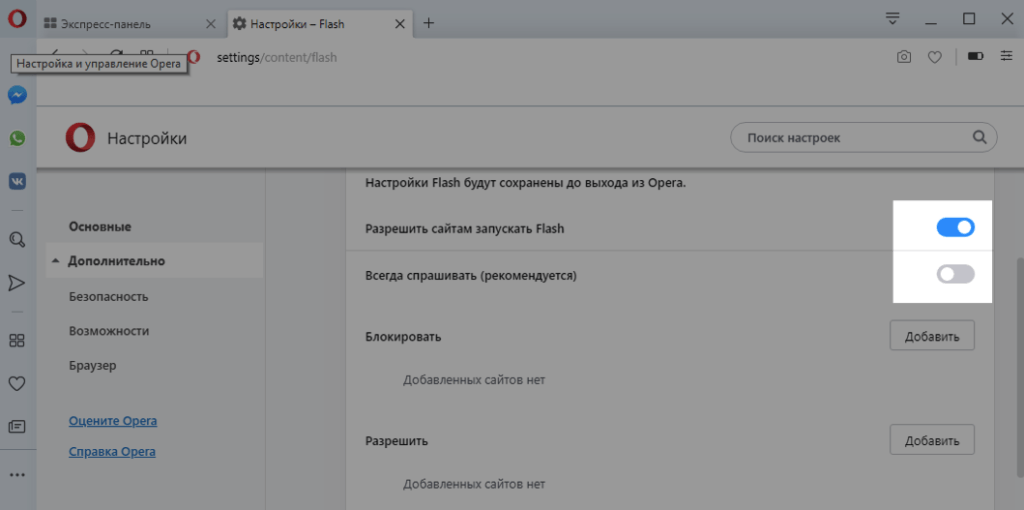
Task: Take a snapshot with the camera icon
Action: click(x=904, y=57)
